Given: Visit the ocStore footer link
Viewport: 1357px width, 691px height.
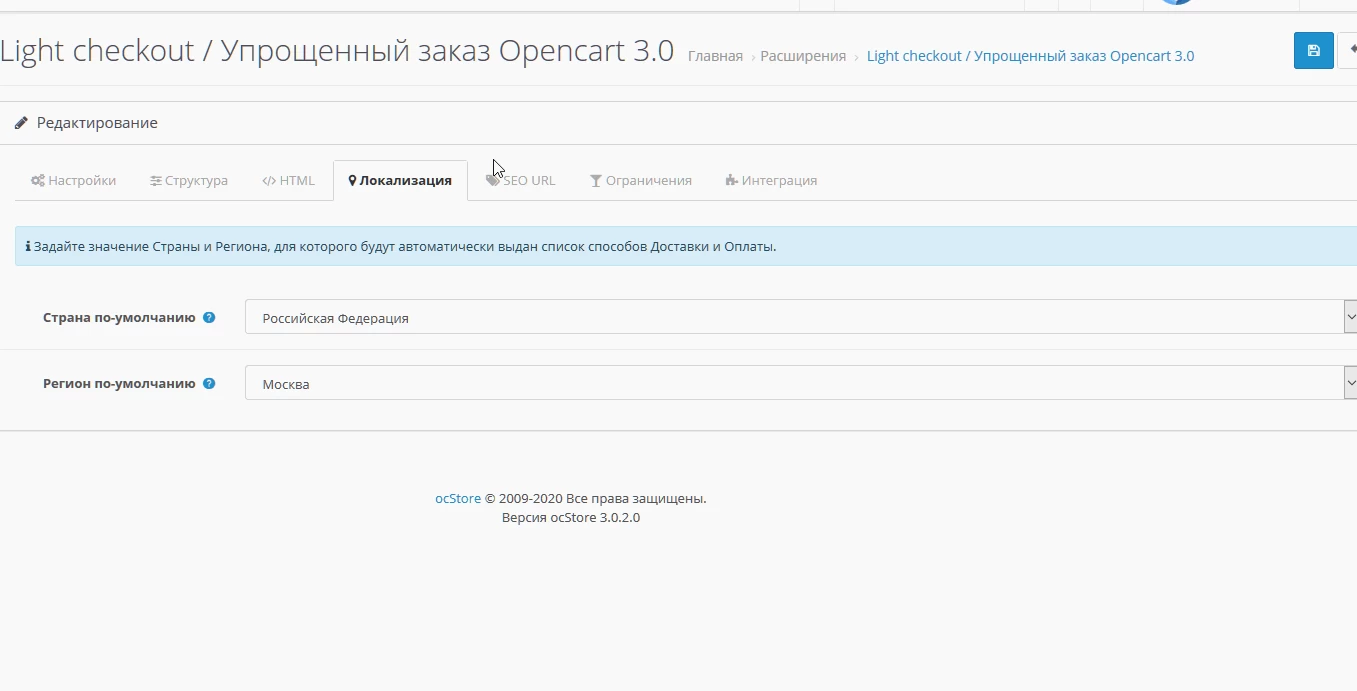Looking at the screenshot, I should tap(458, 498).
